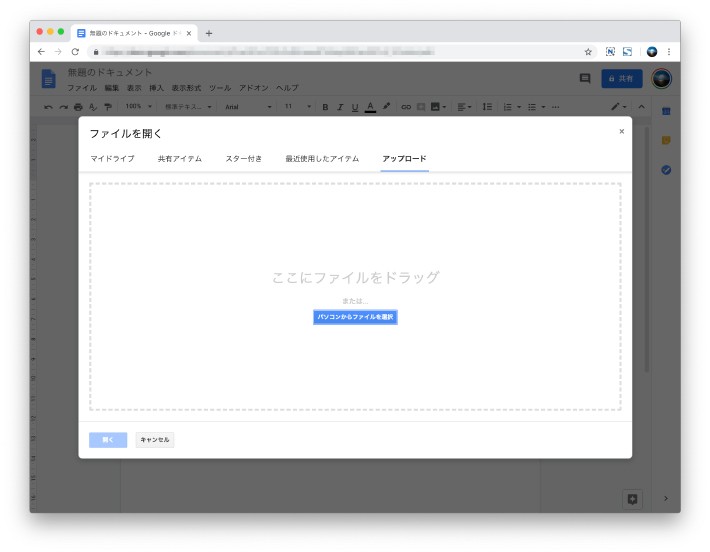
Task: Open the 編集 menu
Action: [111, 88]
